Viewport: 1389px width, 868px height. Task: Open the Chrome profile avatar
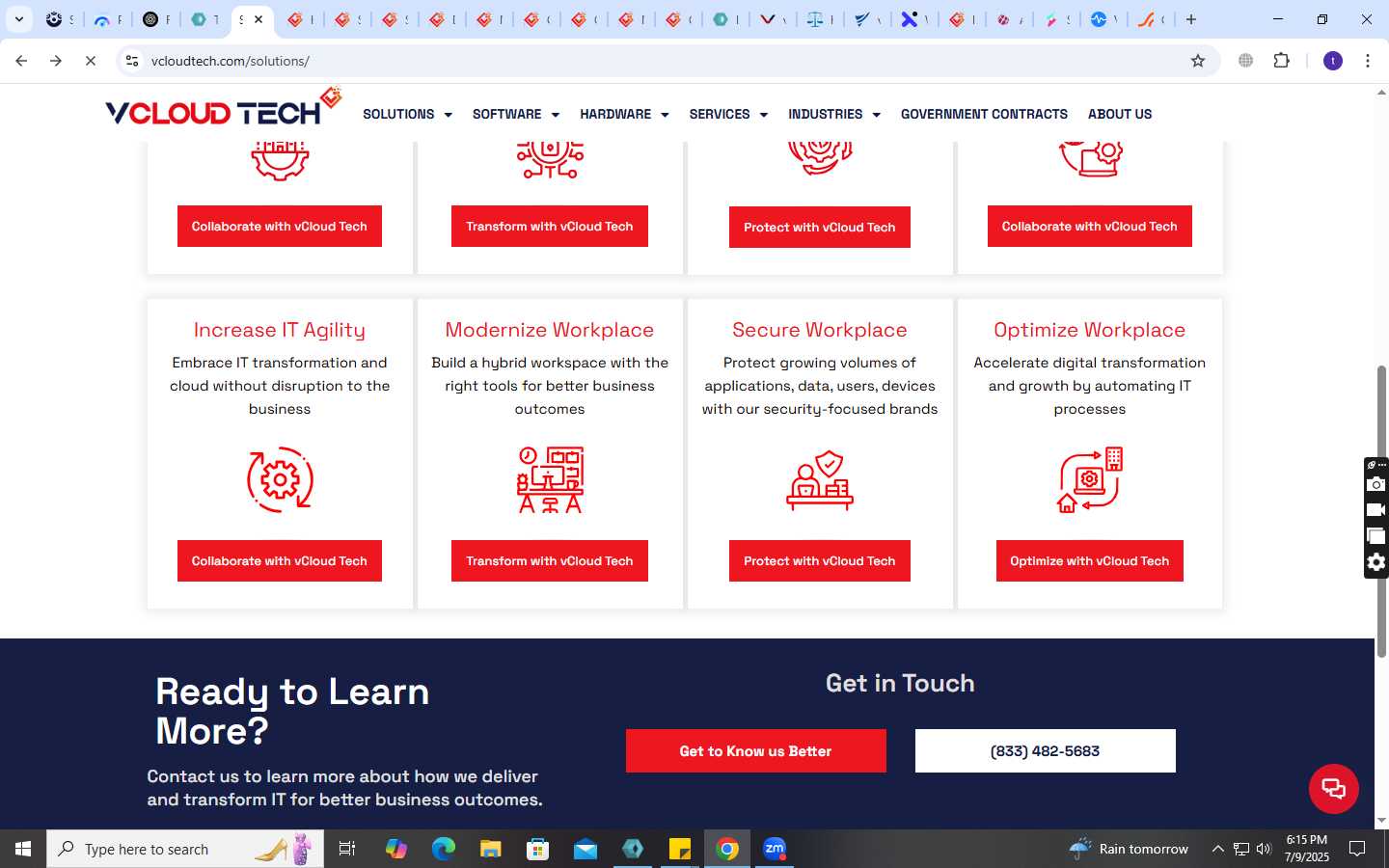(1333, 61)
